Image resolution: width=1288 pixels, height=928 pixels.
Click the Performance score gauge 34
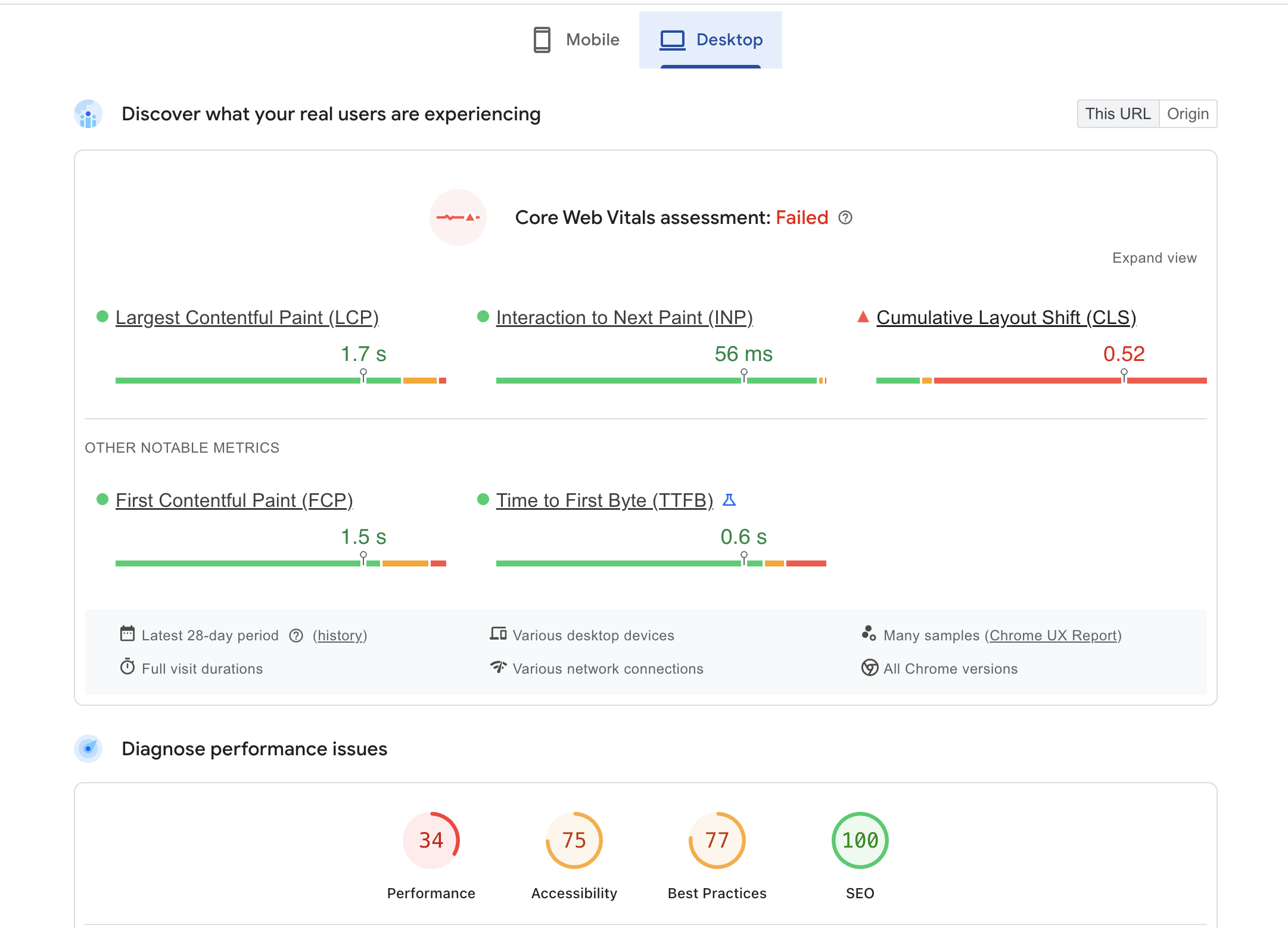[431, 840]
